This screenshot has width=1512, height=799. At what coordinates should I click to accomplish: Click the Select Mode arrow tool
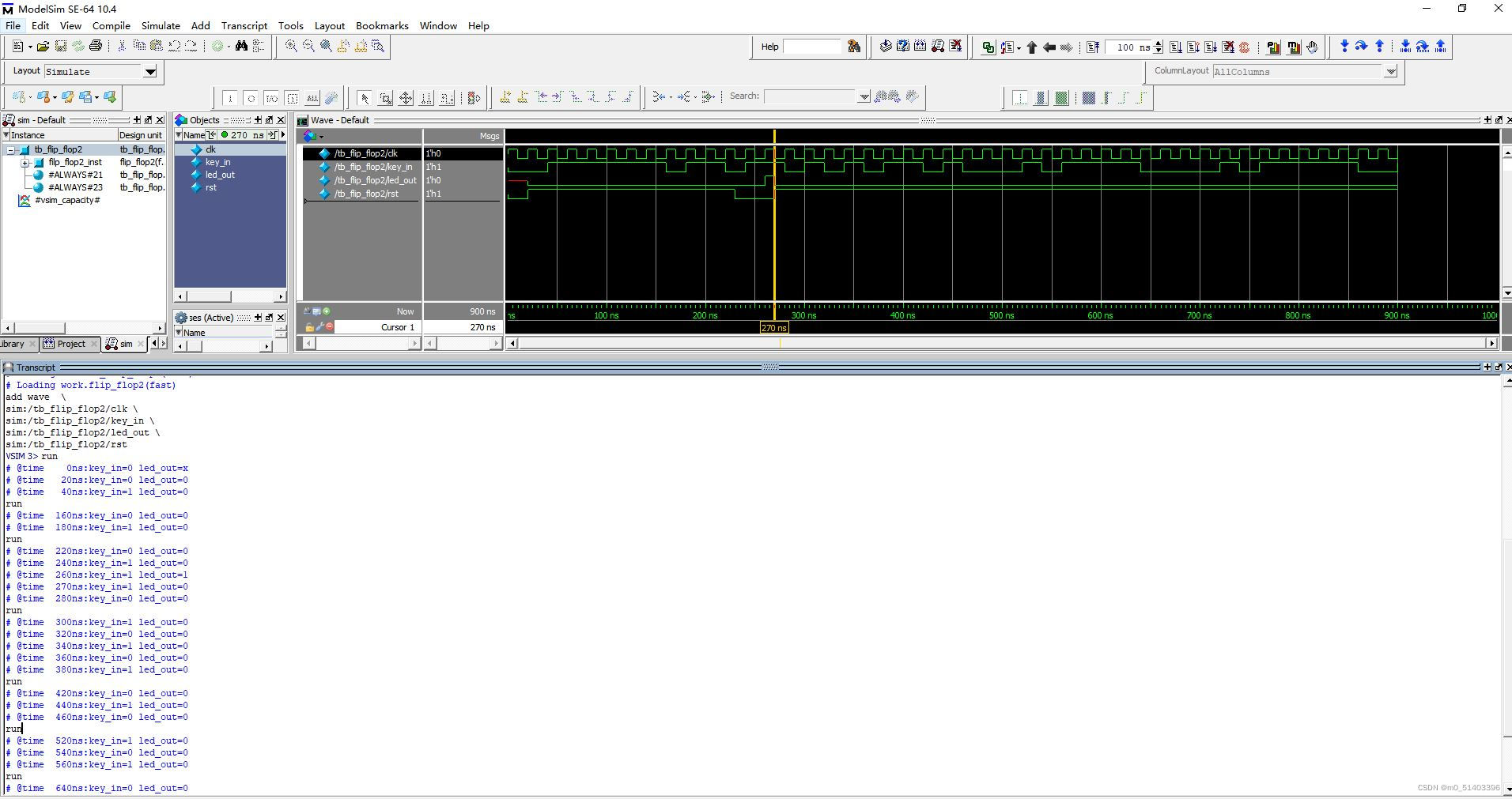click(x=364, y=97)
